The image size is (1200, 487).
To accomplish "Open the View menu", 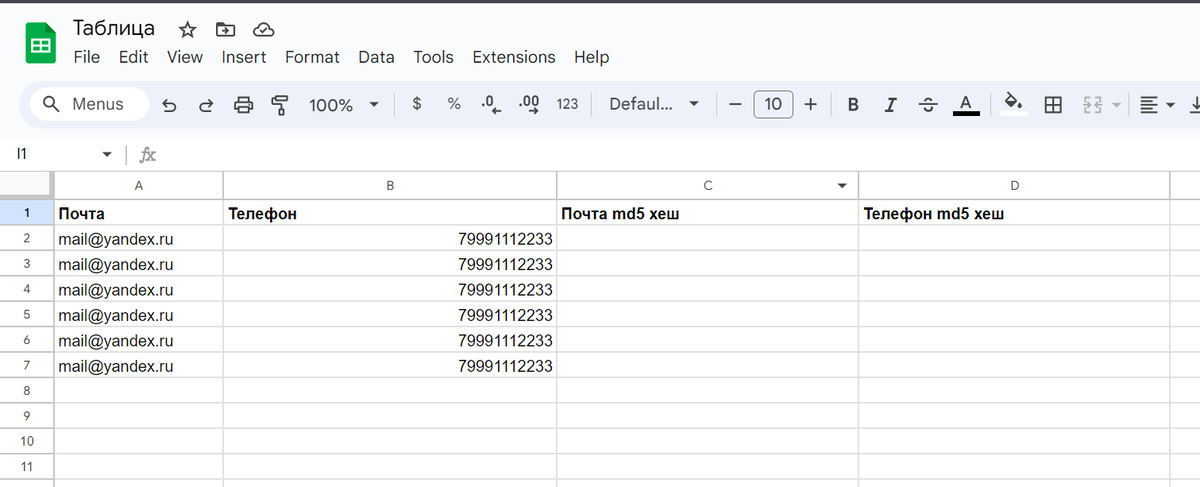I will [x=185, y=57].
